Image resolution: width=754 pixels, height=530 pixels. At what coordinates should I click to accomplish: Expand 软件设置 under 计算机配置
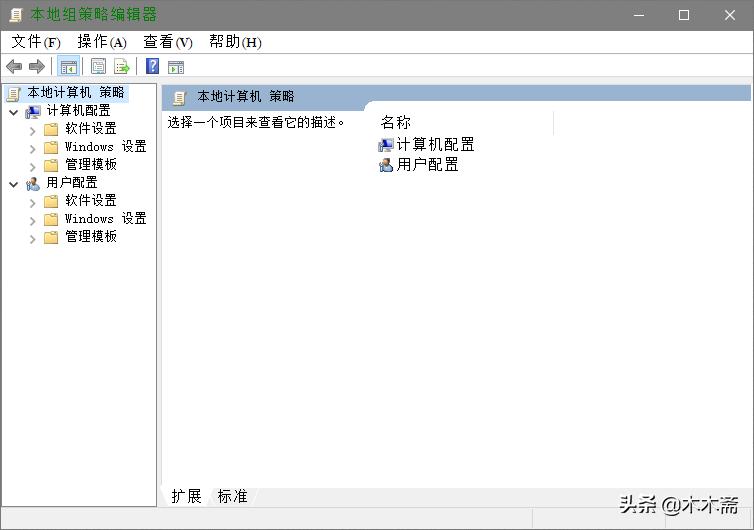[x=32, y=130]
